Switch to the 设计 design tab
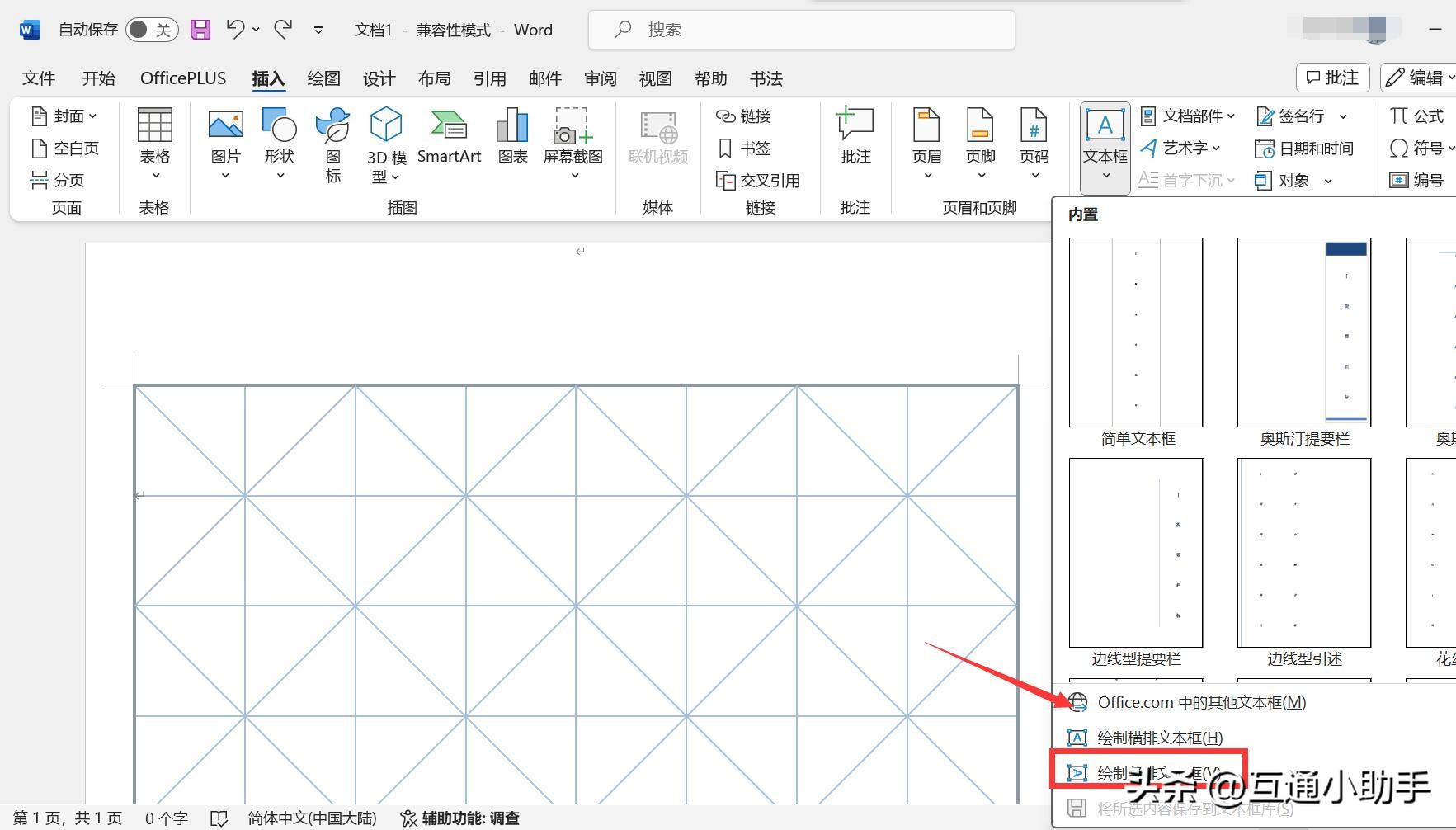The image size is (1456, 830). point(379,78)
